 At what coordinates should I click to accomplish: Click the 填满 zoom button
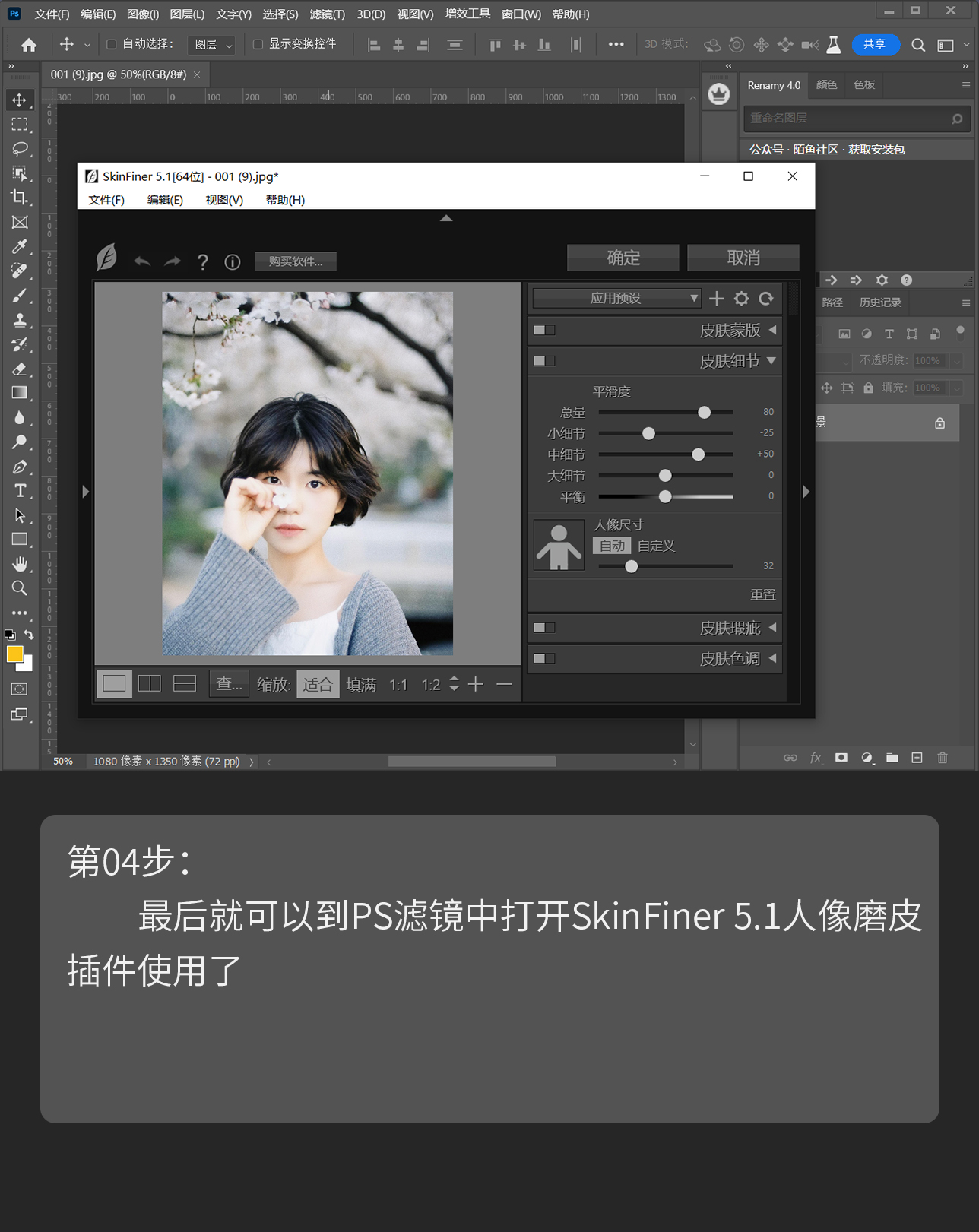pyautogui.click(x=361, y=685)
